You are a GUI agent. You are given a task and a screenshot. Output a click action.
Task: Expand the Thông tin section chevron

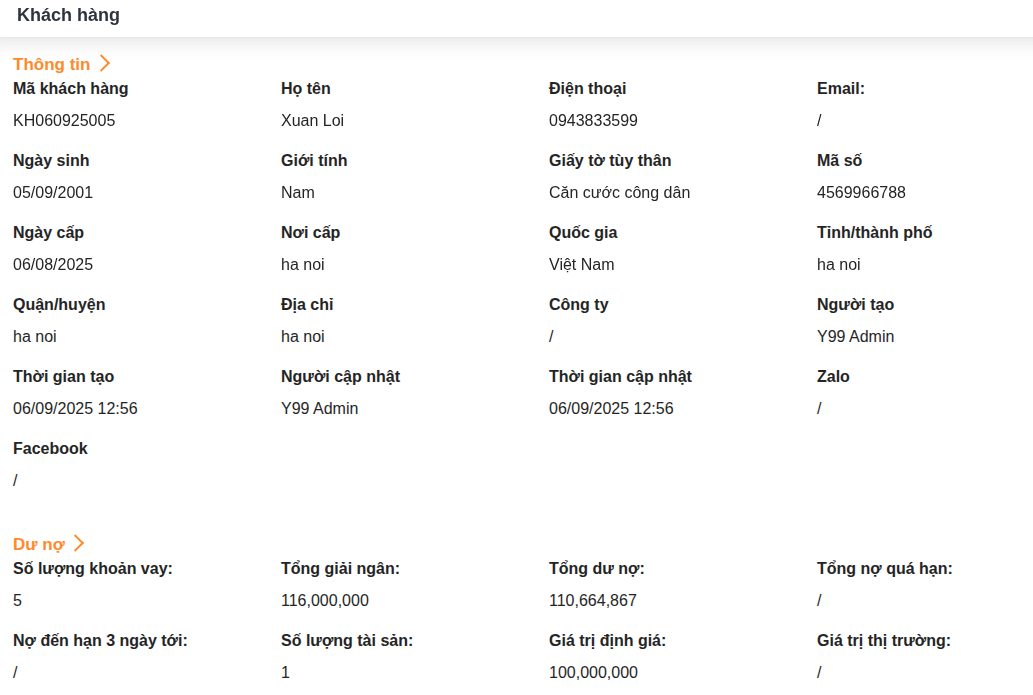pyautogui.click(x=105, y=64)
